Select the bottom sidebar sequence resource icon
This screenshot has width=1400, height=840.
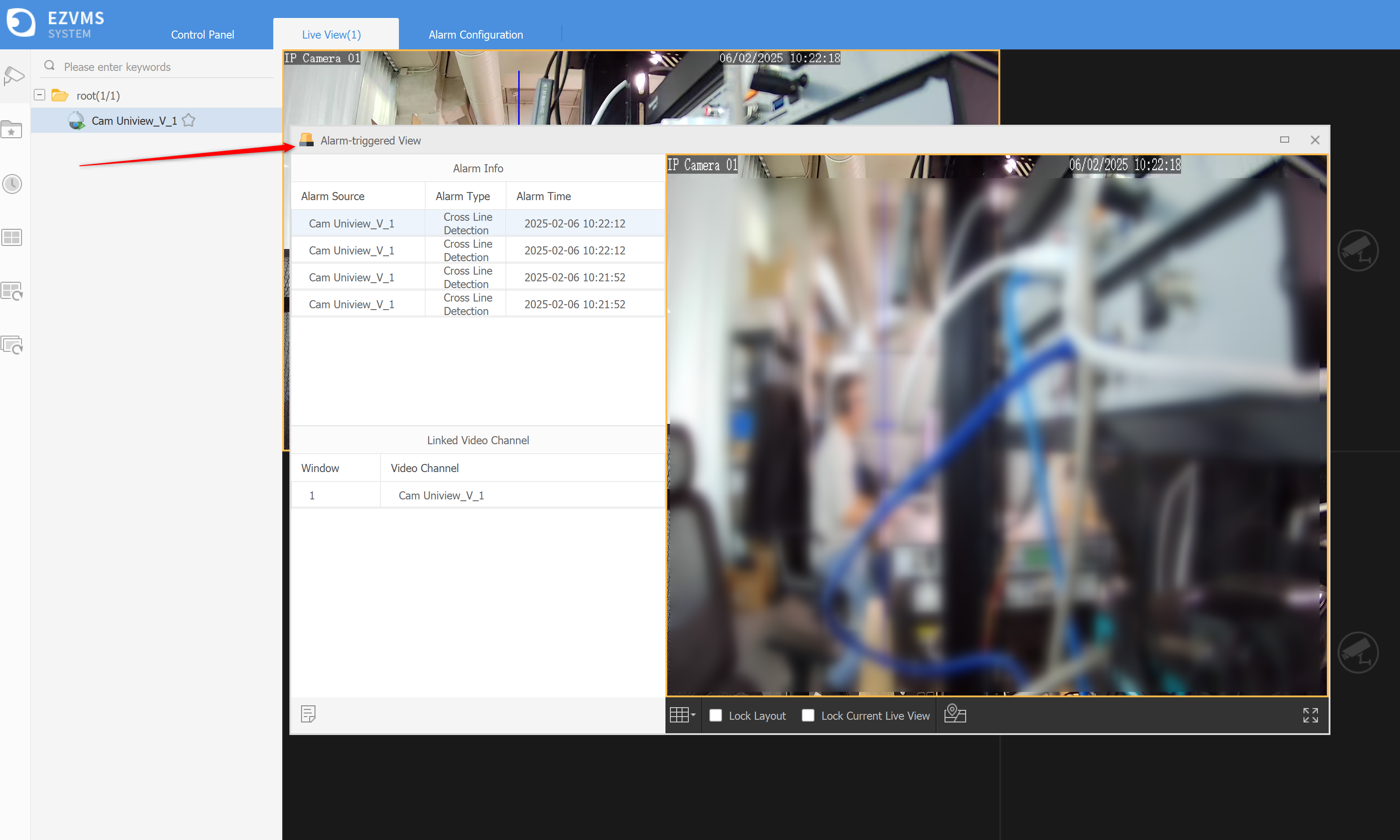click(x=11, y=345)
